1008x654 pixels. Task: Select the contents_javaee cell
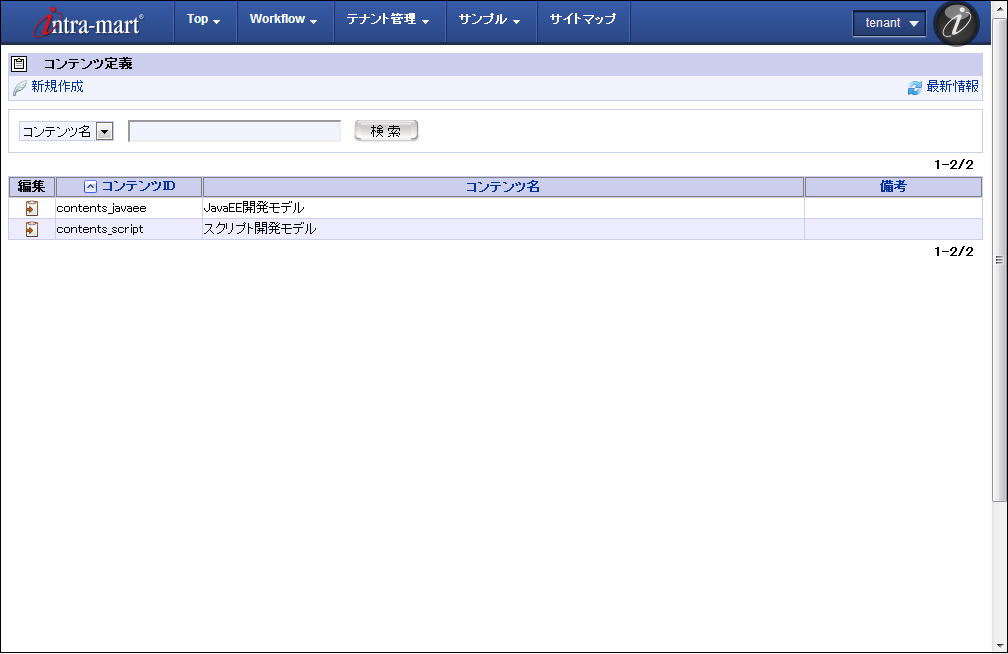click(x=129, y=208)
